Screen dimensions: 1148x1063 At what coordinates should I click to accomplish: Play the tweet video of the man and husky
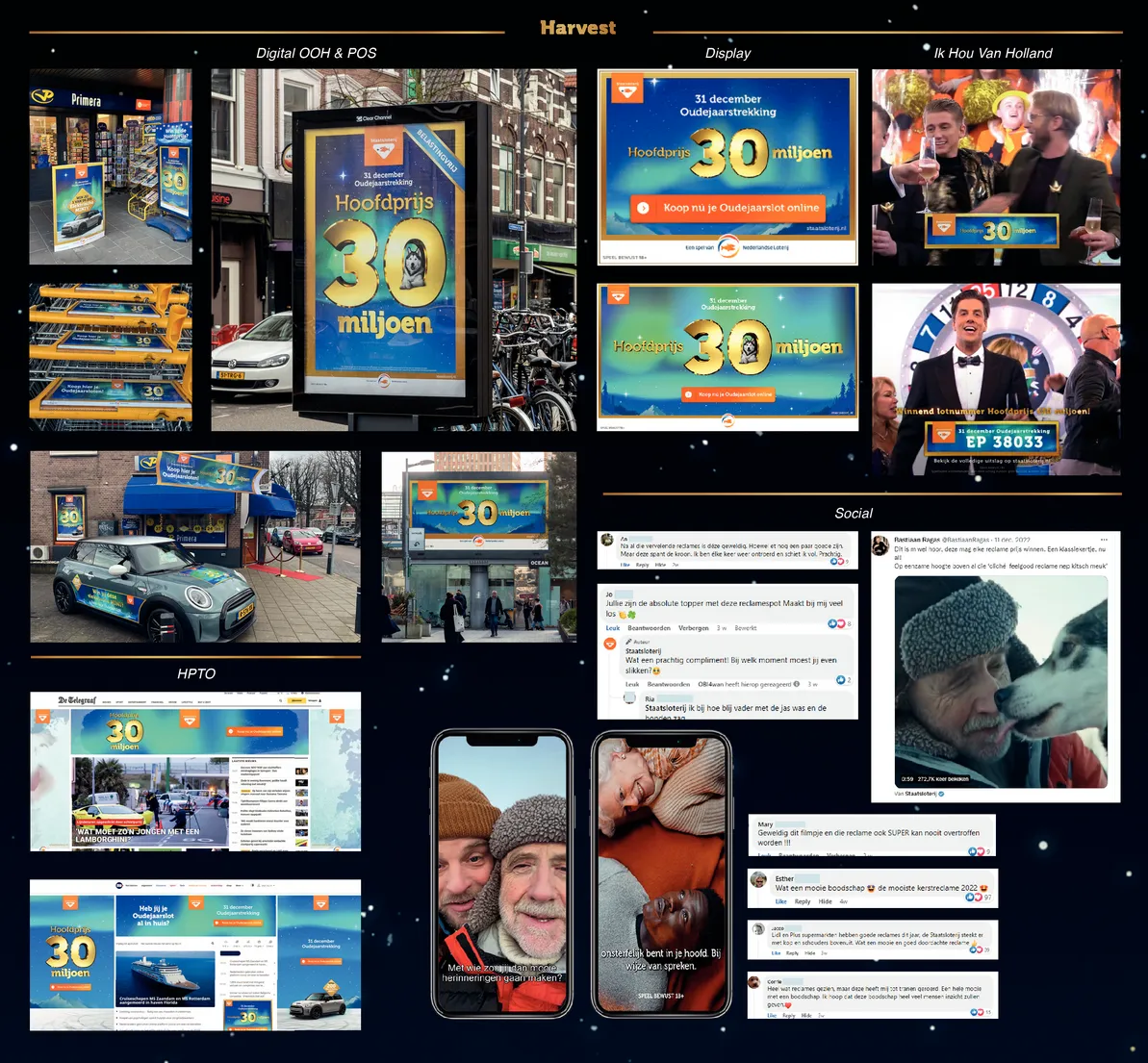click(1001, 682)
